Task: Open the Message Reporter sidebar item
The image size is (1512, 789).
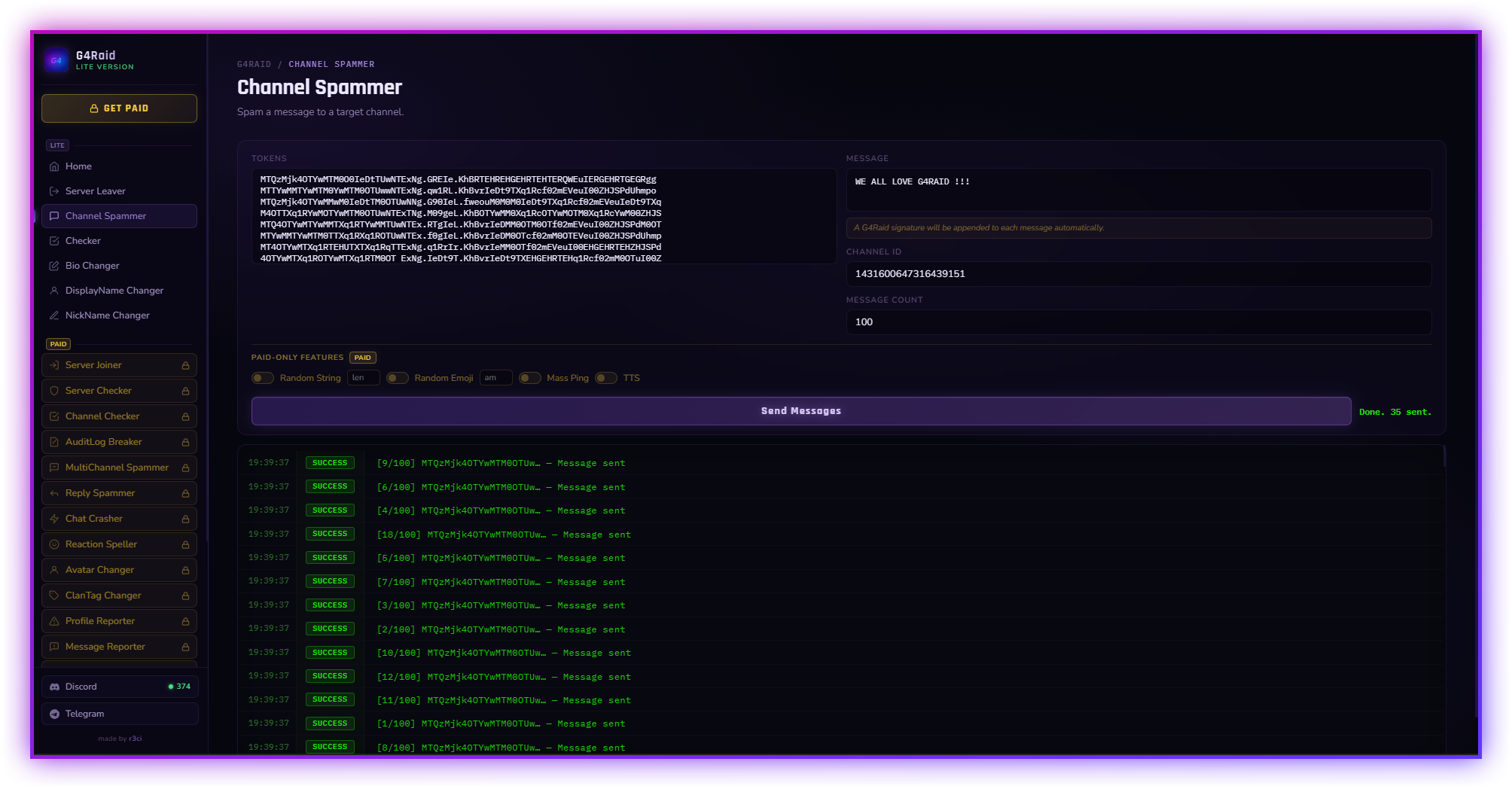Action: coord(120,647)
